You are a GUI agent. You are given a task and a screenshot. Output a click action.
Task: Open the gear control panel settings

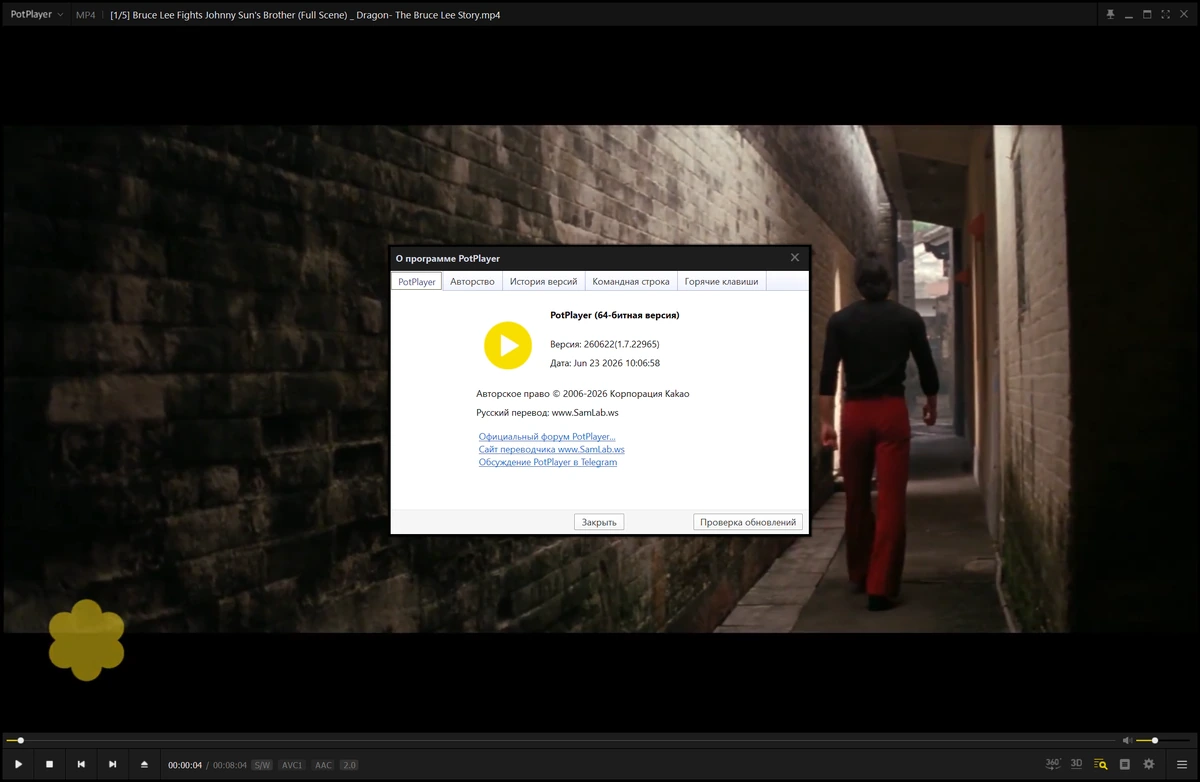coord(1148,764)
